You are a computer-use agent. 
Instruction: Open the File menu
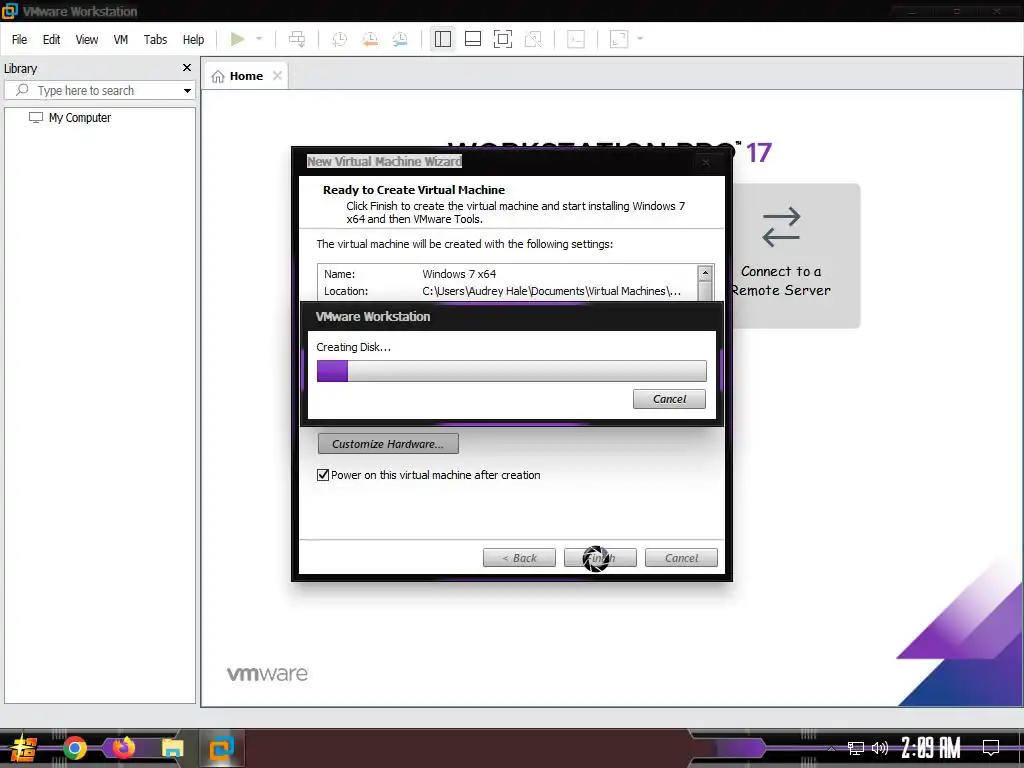pyautogui.click(x=20, y=40)
